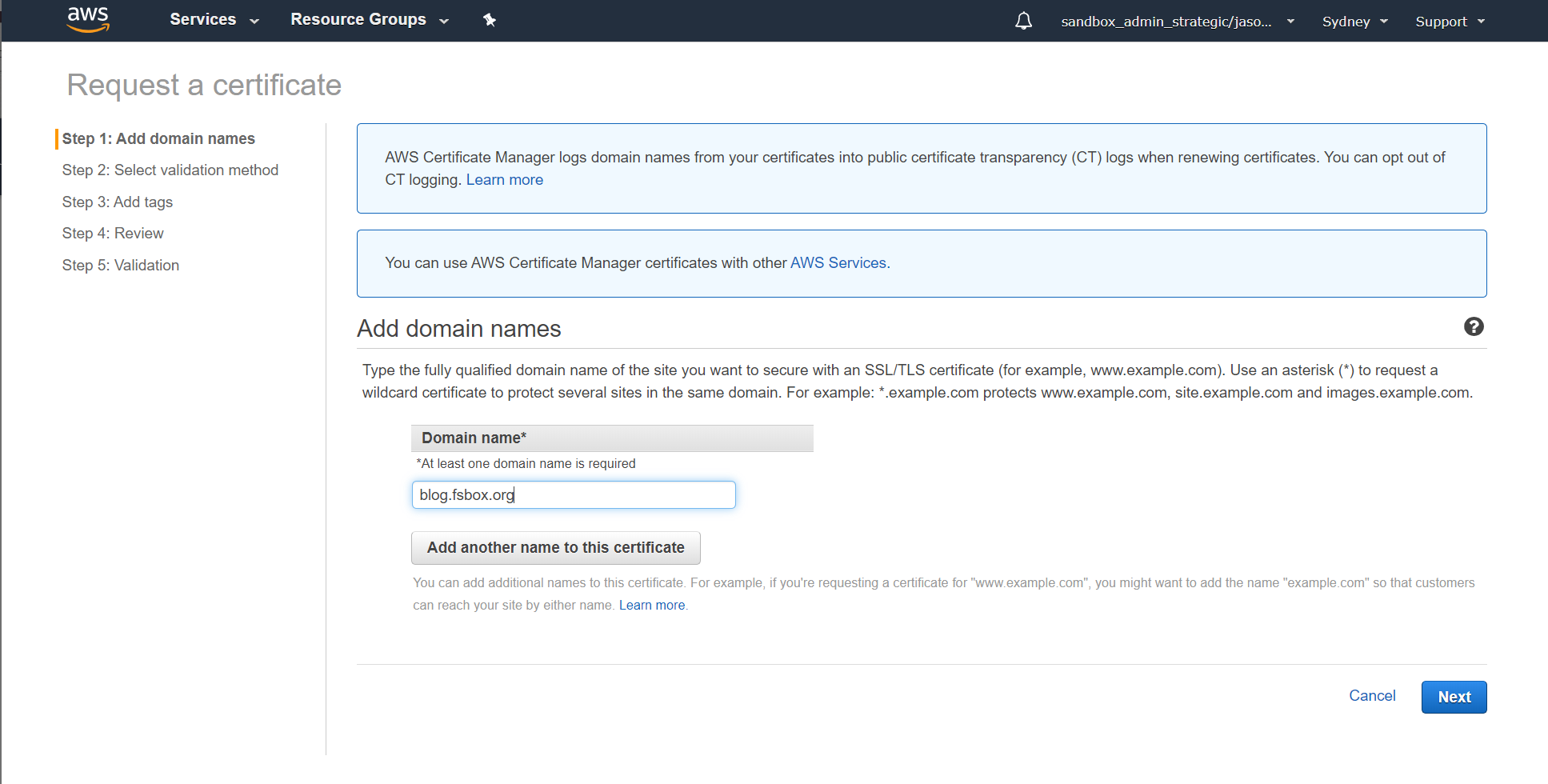Select Step 1: Add domain names

pos(158,138)
